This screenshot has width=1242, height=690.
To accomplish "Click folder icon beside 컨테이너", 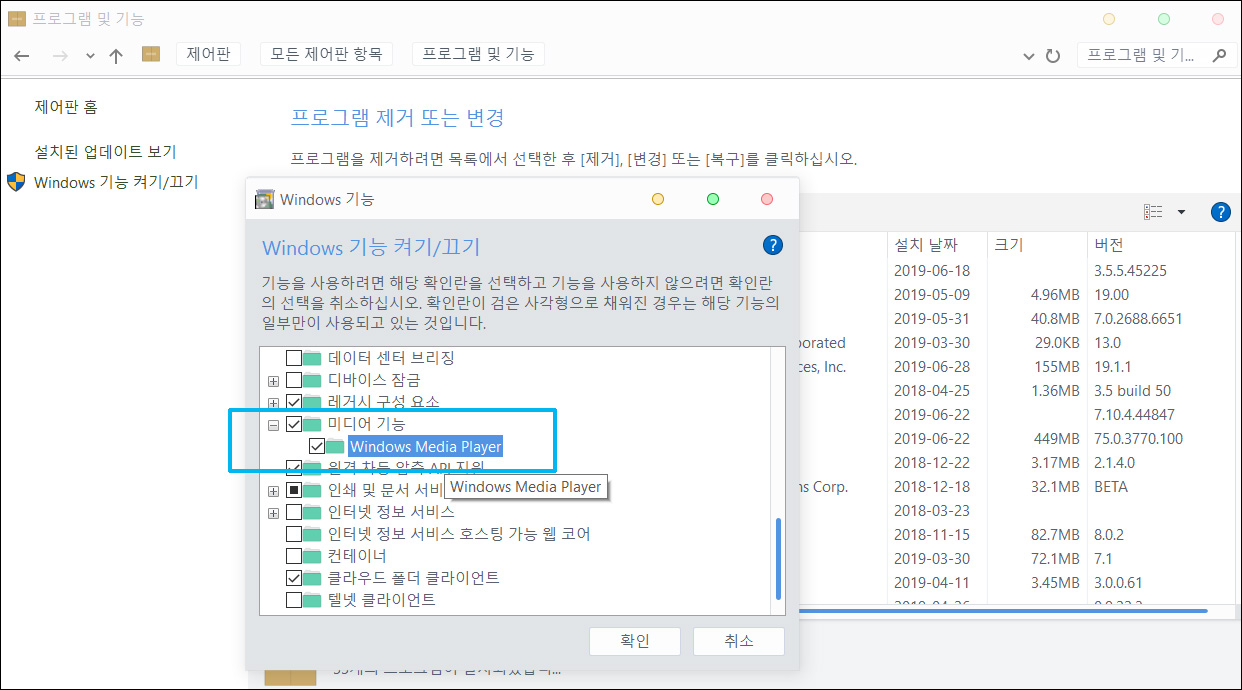I will 313,556.
